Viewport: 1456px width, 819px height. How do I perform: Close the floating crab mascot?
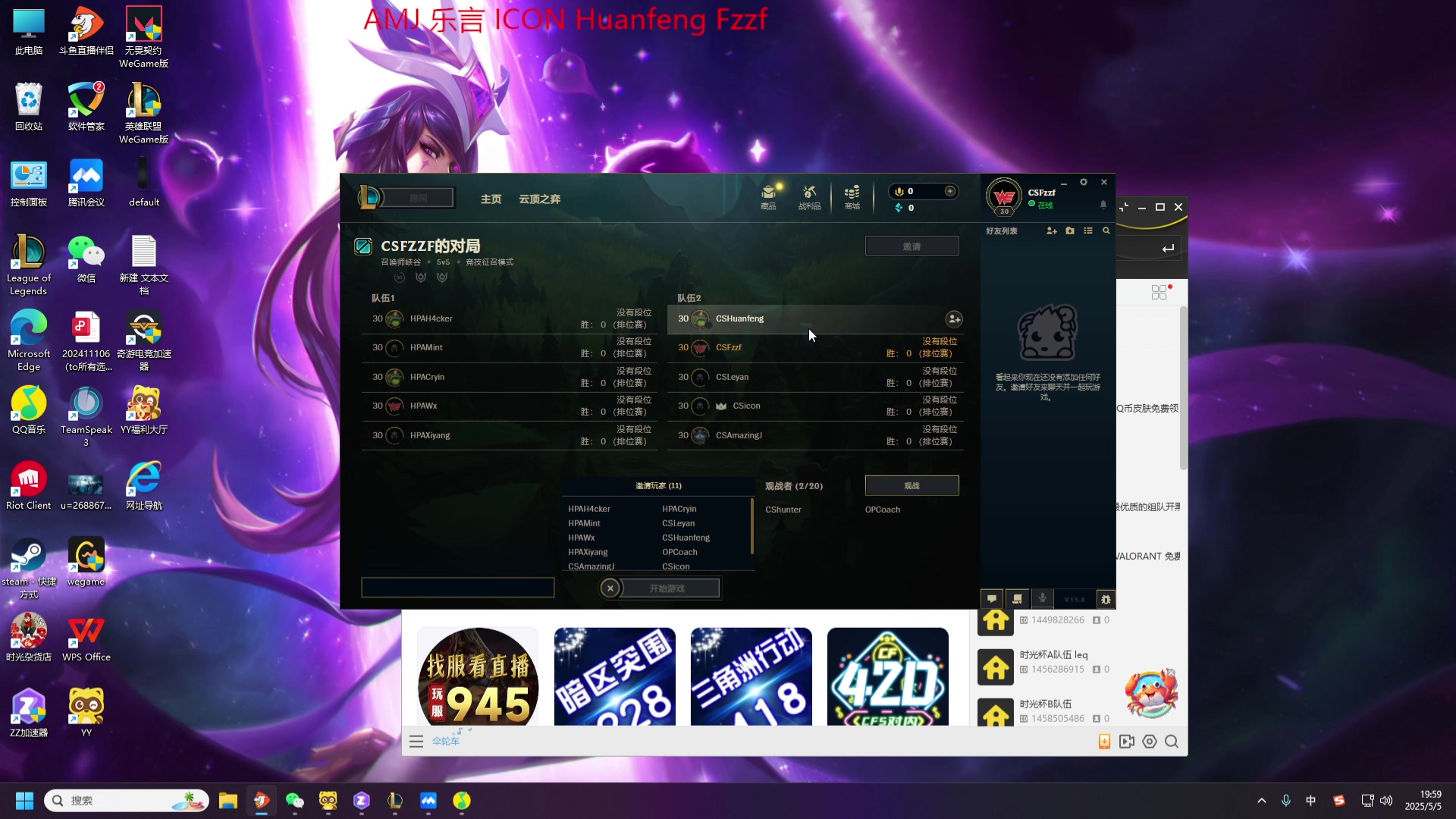tap(1170, 673)
